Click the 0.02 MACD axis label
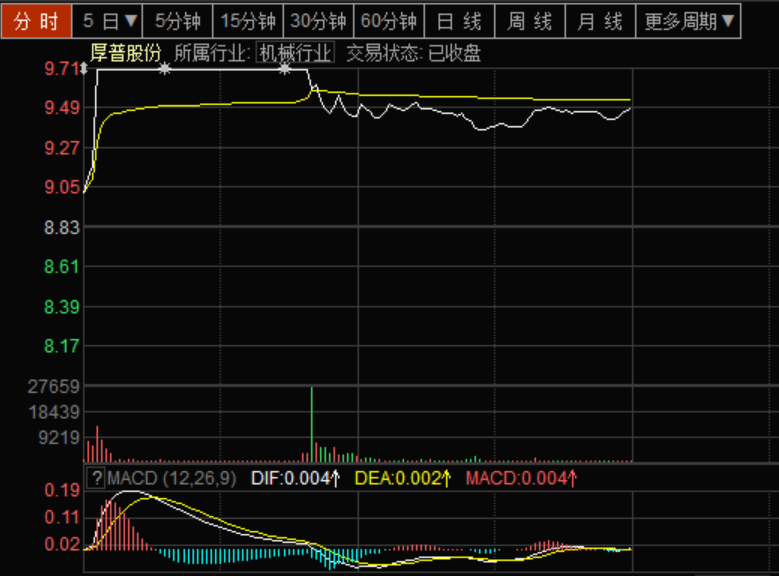 (62, 544)
